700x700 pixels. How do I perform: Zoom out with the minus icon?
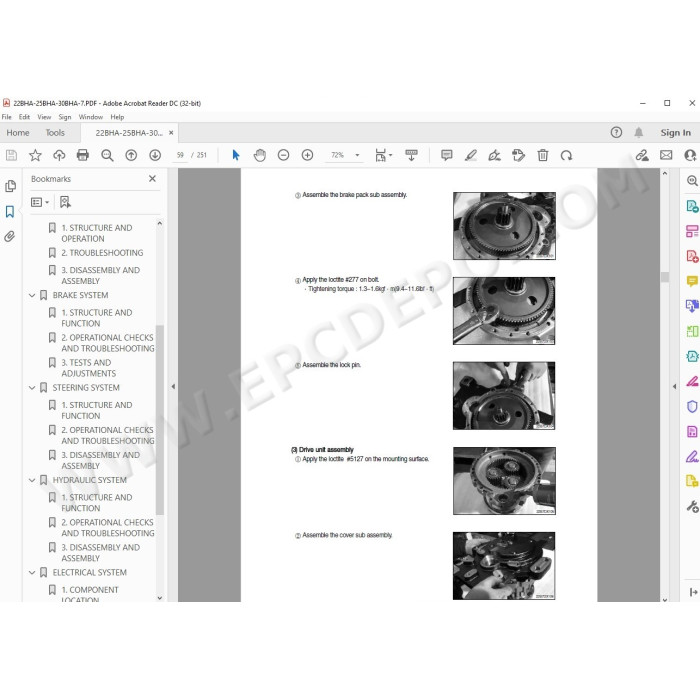[283, 155]
